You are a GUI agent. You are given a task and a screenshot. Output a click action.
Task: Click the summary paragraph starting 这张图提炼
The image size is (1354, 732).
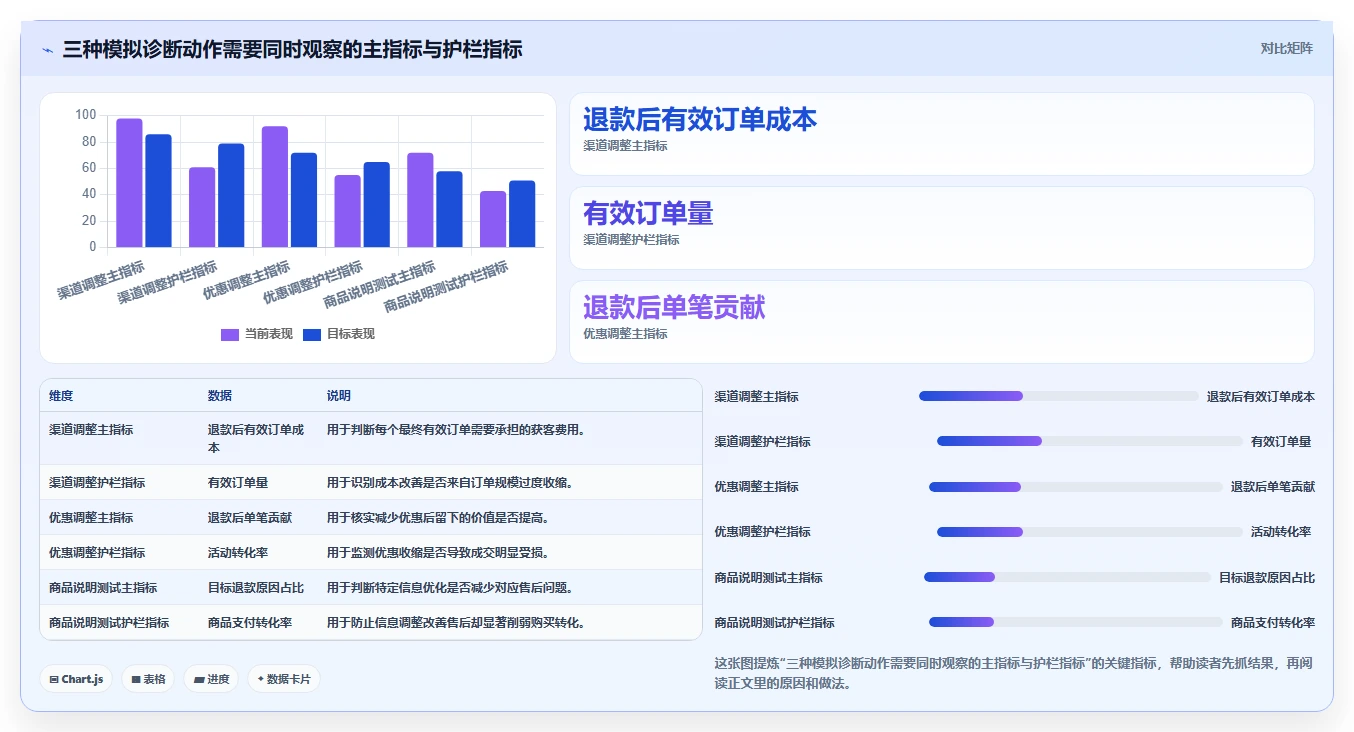[x=1014, y=674]
